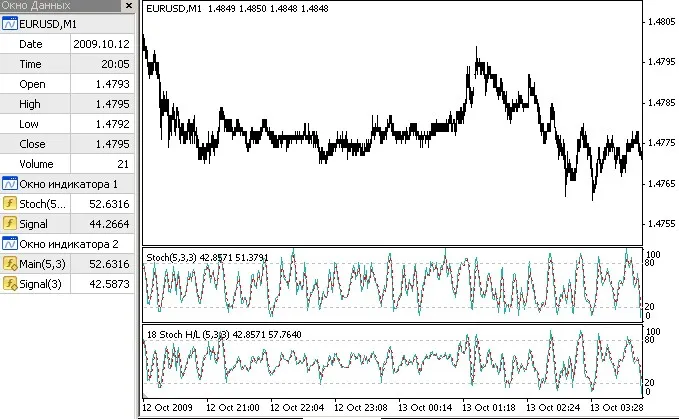The image size is (679, 419).
Task: Select the Time value 20:05
Action: pyautogui.click(x=99, y=64)
